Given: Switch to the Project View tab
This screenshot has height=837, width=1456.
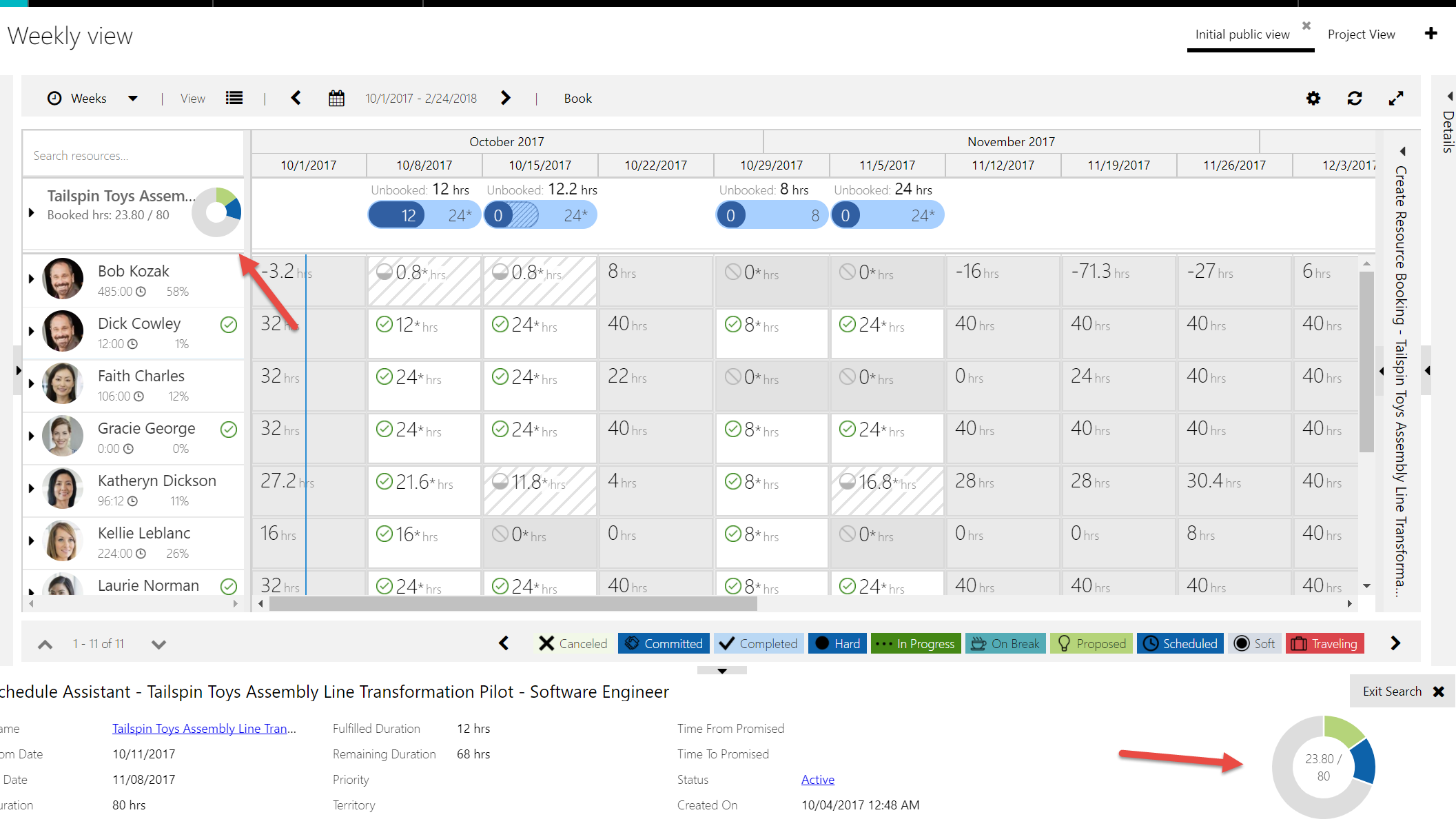Looking at the screenshot, I should (x=1361, y=34).
